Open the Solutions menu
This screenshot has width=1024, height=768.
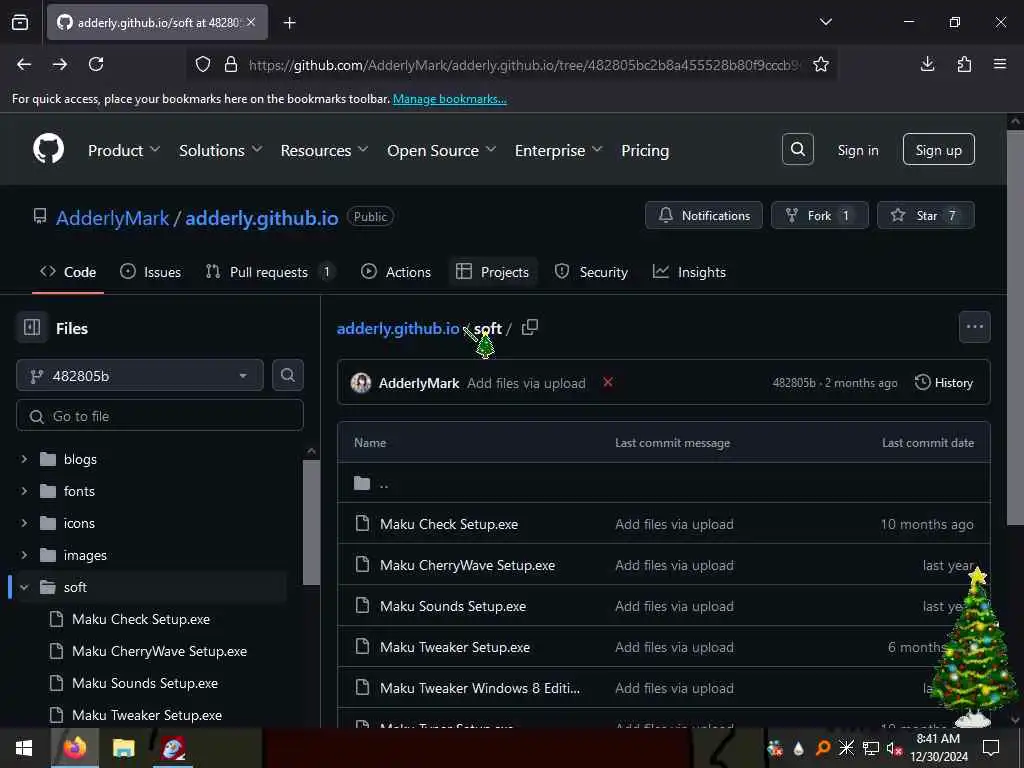(x=221, y=150)
